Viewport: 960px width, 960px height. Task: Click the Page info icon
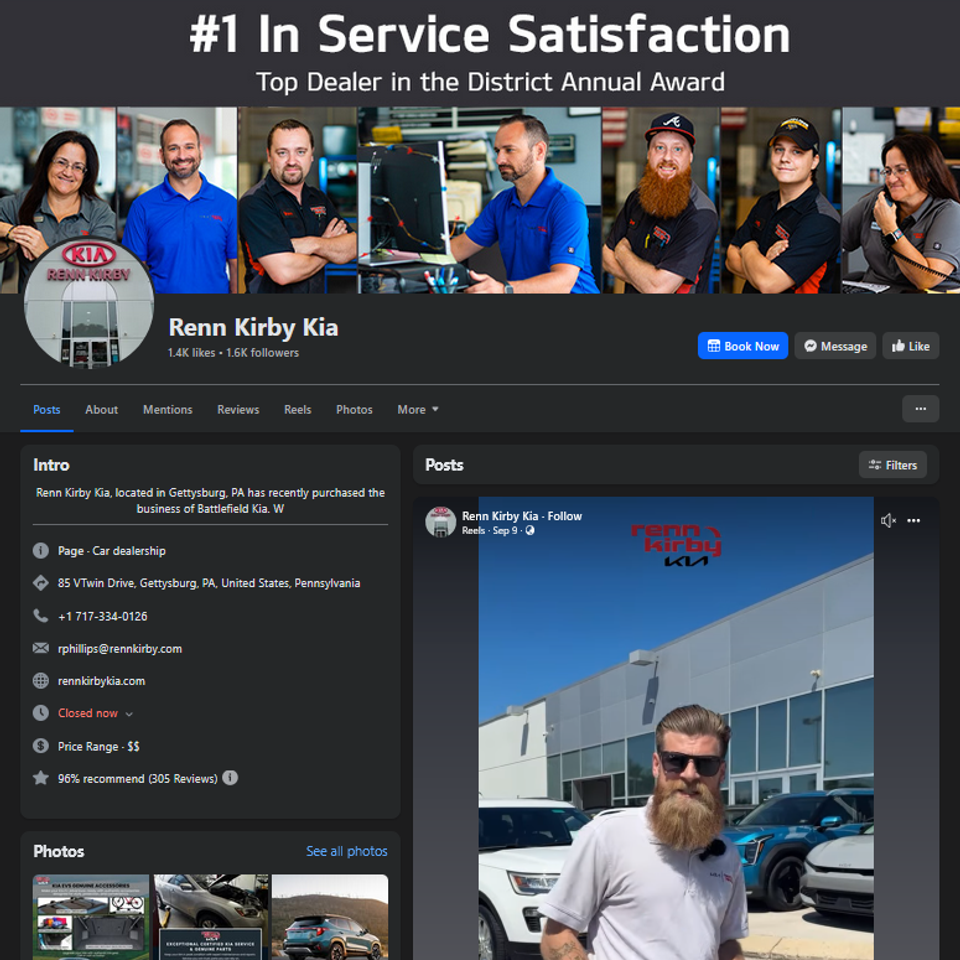click(40, 551)
